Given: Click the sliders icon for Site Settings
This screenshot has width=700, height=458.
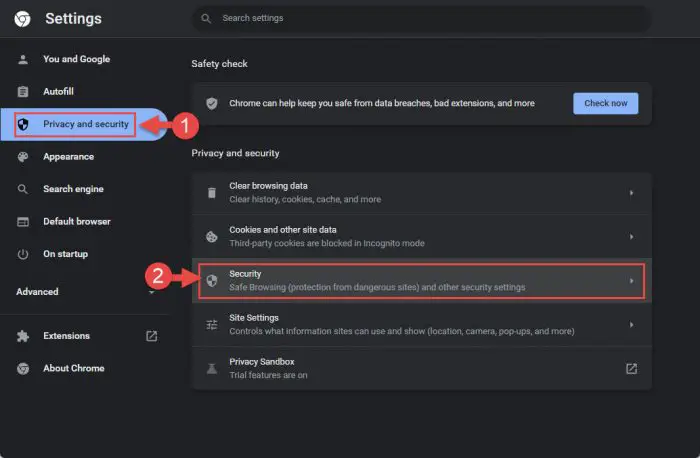Looking at the screenshot, I should (x=212, y=325).
